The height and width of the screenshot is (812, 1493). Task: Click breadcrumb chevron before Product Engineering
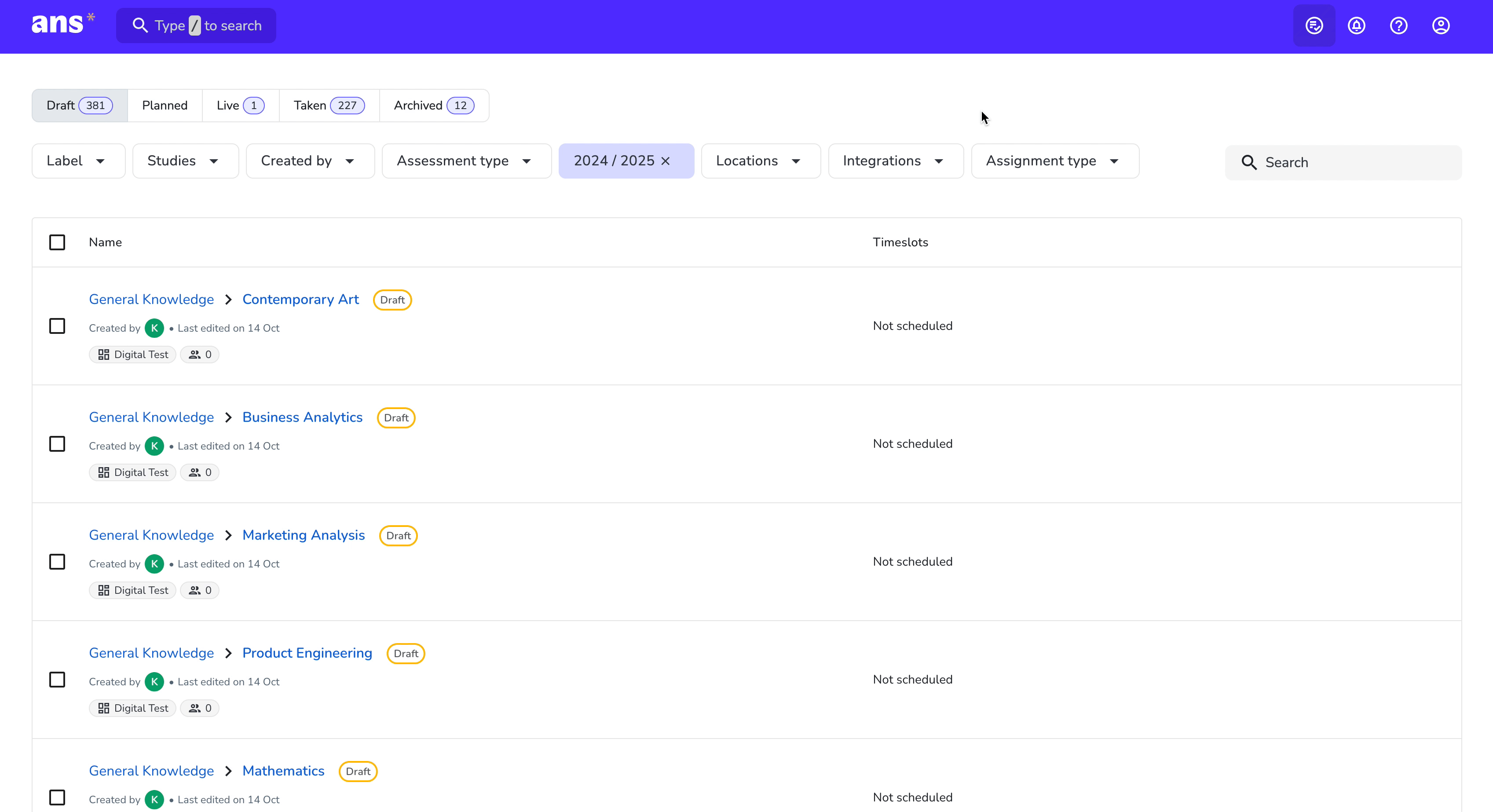(x=228, y=653)
